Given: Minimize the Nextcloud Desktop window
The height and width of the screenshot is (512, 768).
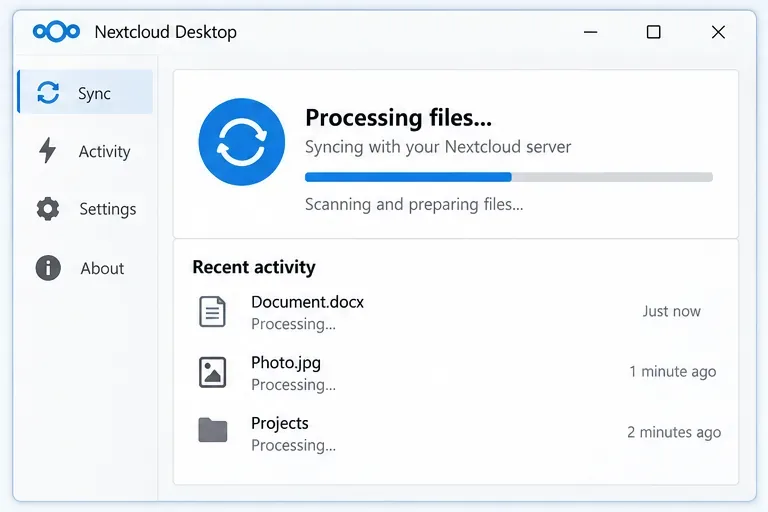Looking at the screenshot, I should point(591,32).
